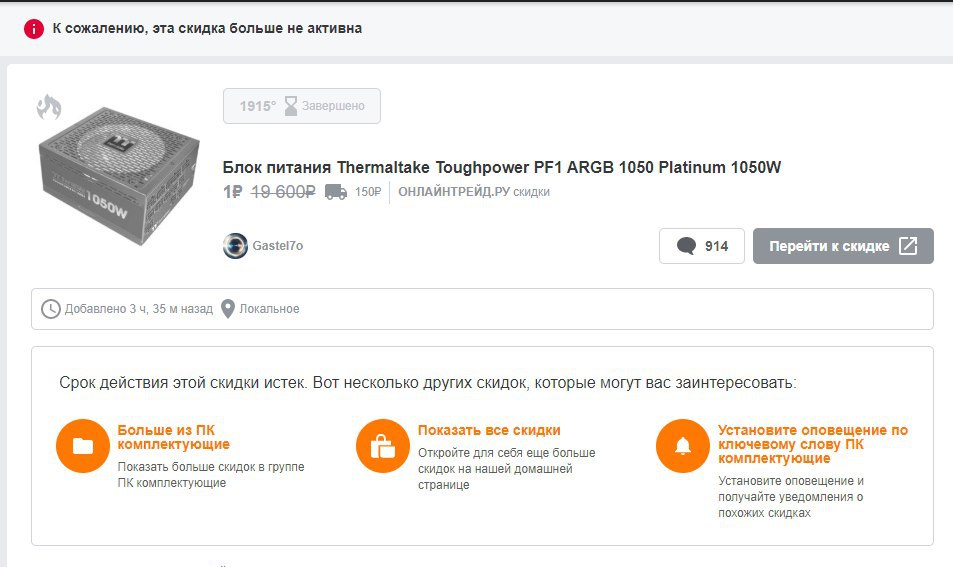Image resolution: width=953 pixels, height=567 pixels.
Task: Click the Локальное location label
Action: click(x=269, y=309)
